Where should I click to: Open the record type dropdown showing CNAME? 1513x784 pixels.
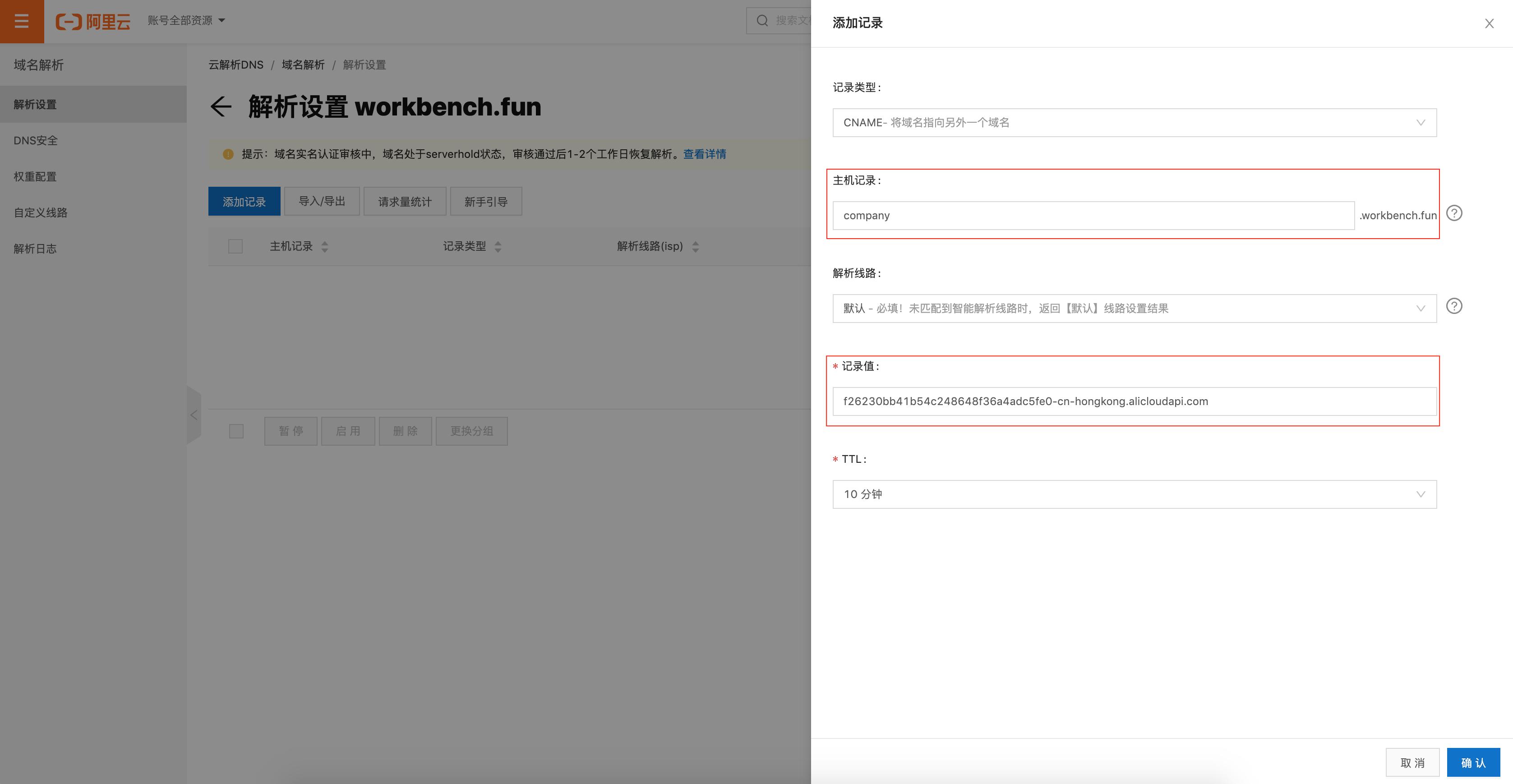tap(1134, 122)
